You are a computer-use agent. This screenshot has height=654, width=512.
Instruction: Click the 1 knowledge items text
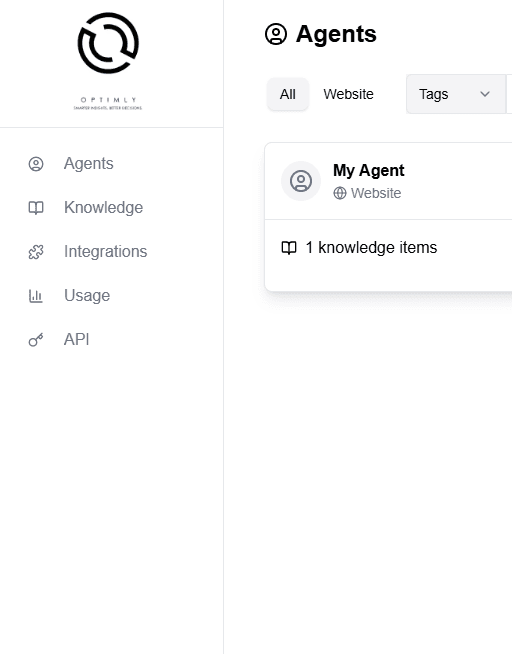(371, 248)
